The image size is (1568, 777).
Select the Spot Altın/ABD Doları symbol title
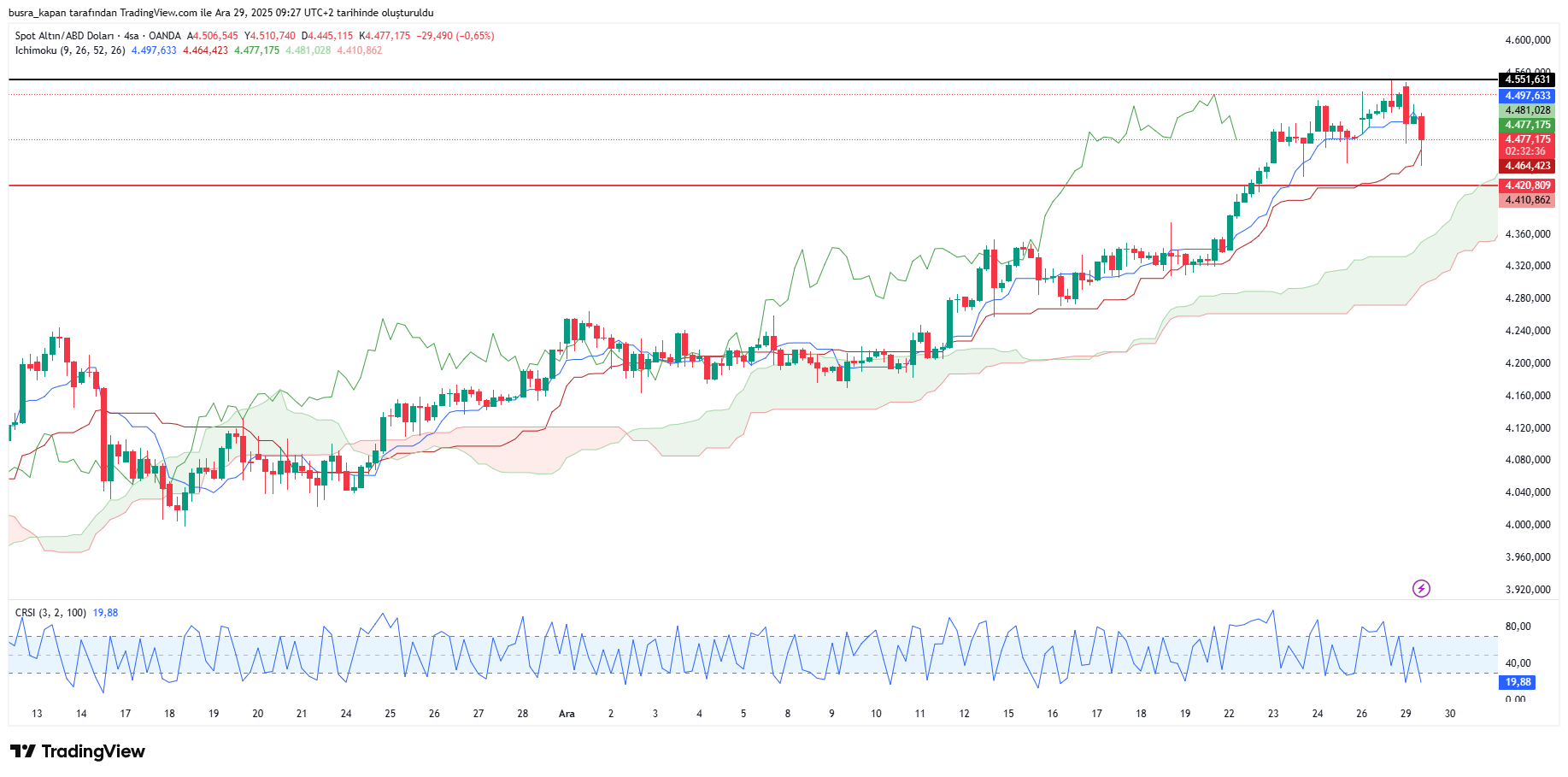64,36
